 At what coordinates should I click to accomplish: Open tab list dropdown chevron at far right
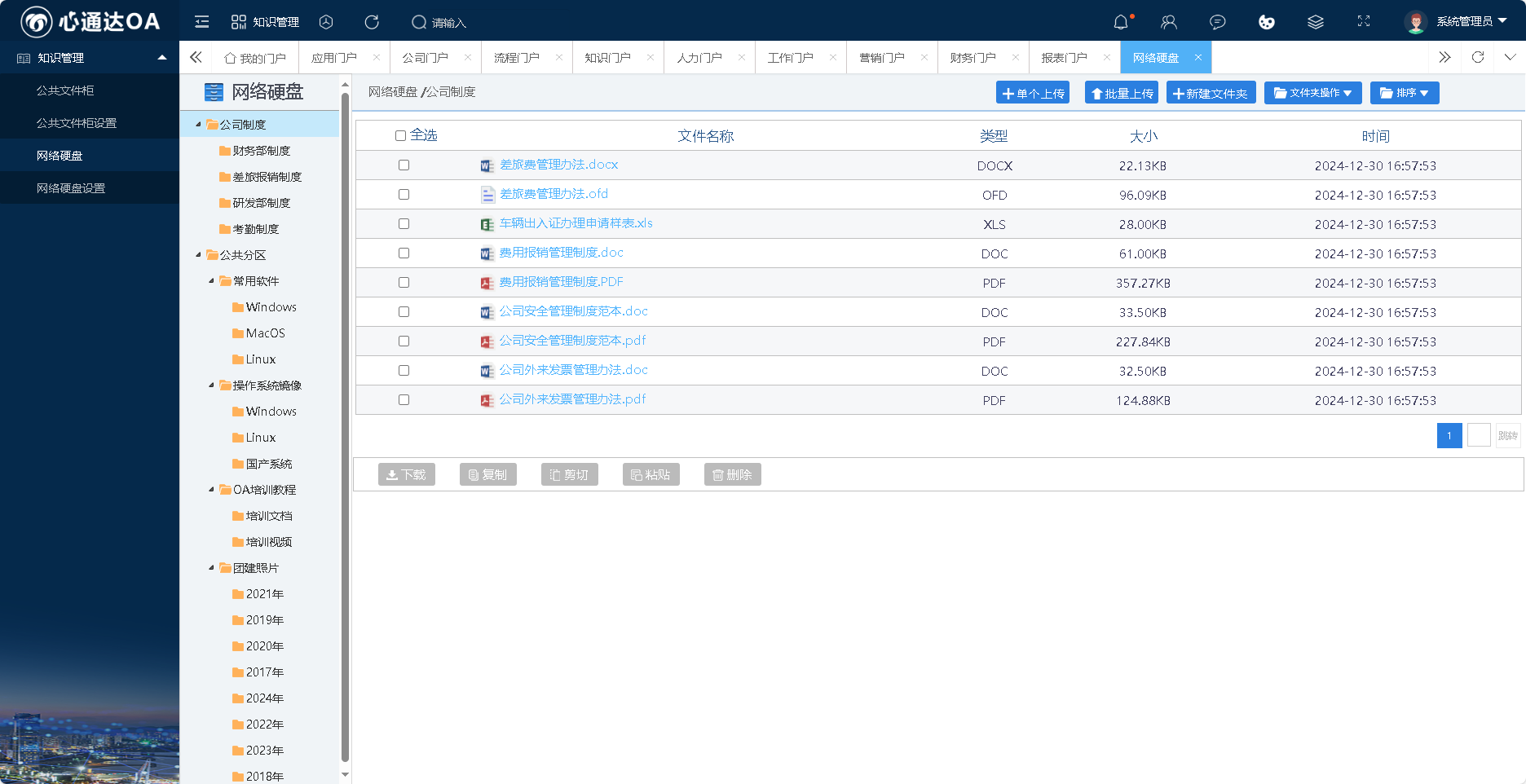pyautogui.click(x=1510, y=57)
